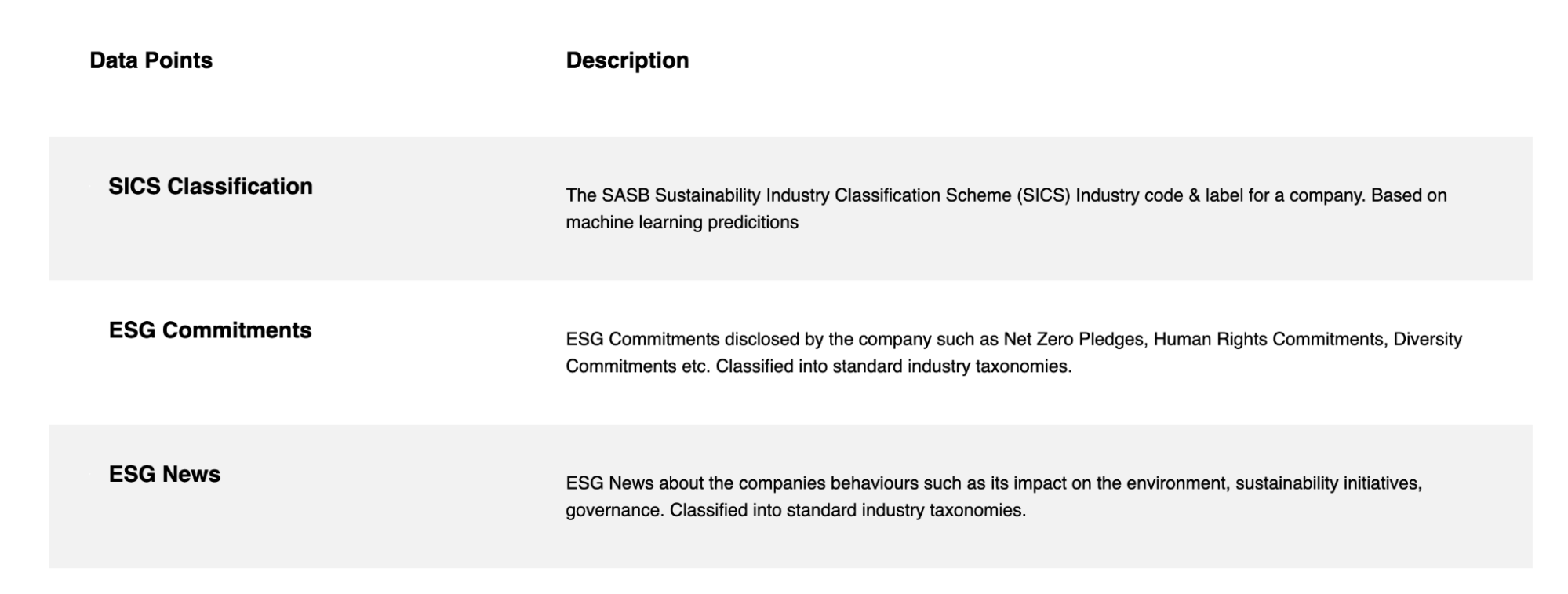Select the ESG News row title

[165, 474]
